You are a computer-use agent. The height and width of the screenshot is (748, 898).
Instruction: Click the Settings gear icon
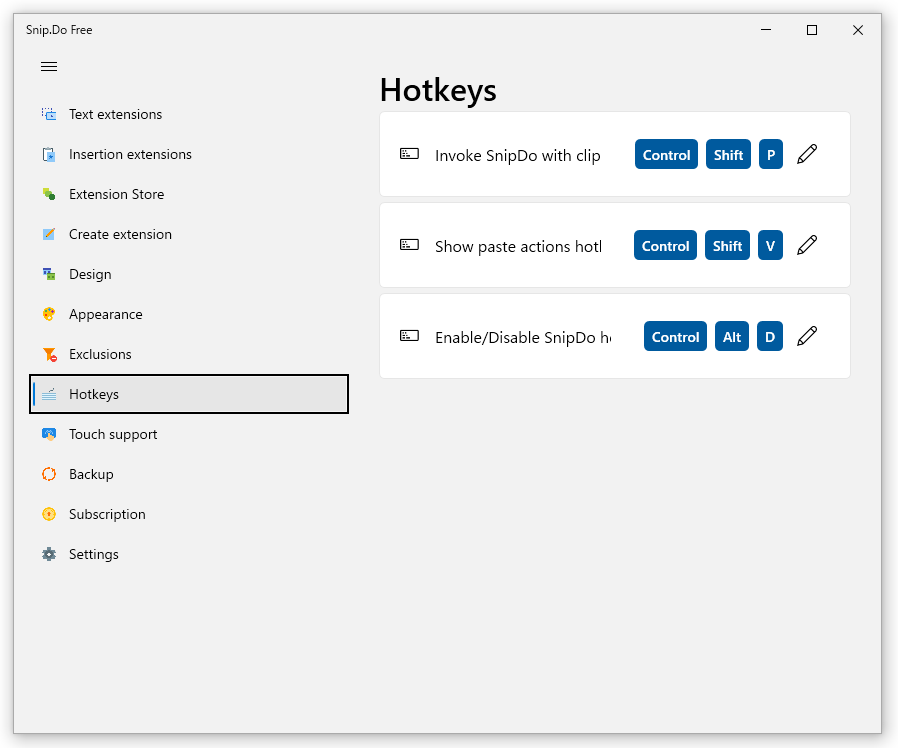pos(49,554)
